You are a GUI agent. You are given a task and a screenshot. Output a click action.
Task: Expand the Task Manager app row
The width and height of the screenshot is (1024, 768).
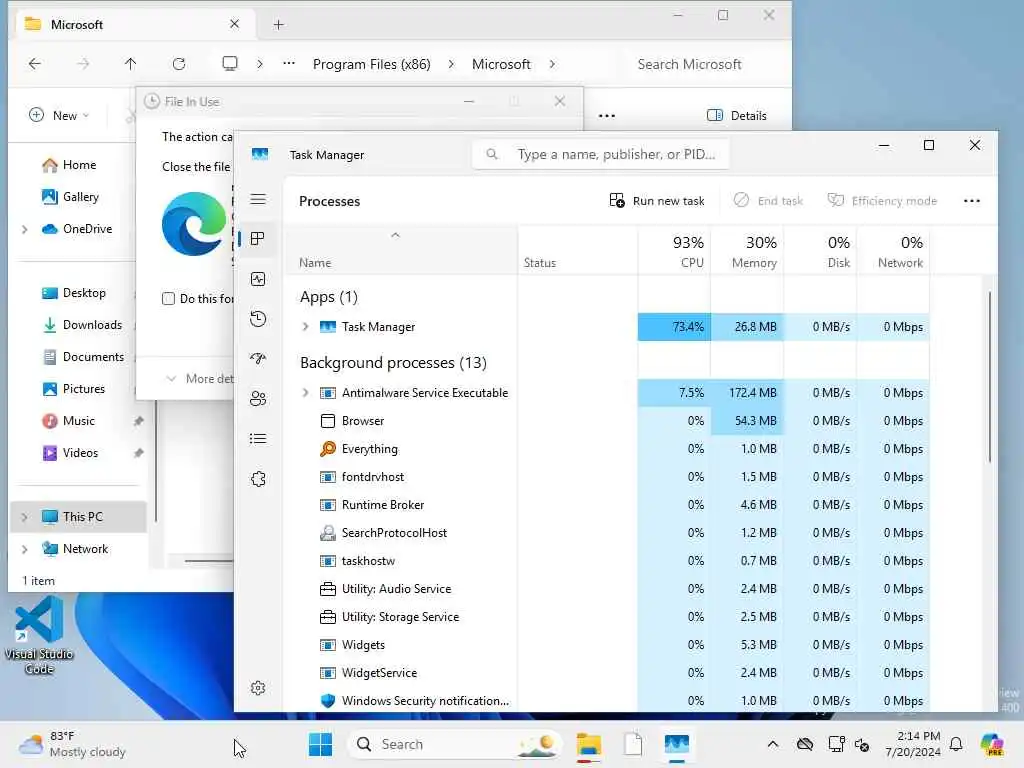click(x=305, y=327)
